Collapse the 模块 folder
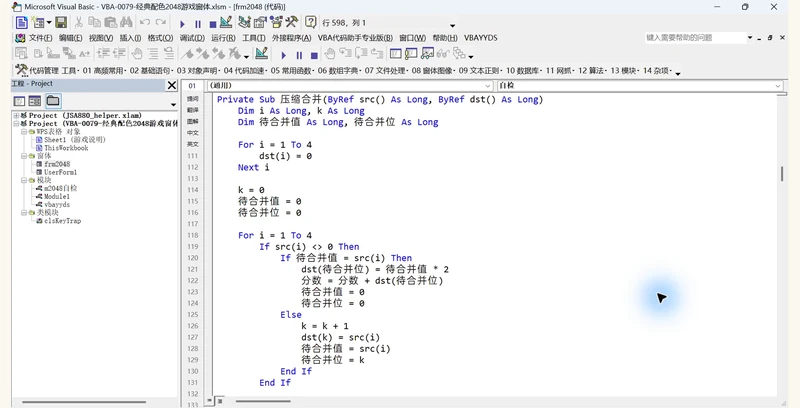Image resolution: width=800 pixels, height=408 pixels. coord(24,181)
